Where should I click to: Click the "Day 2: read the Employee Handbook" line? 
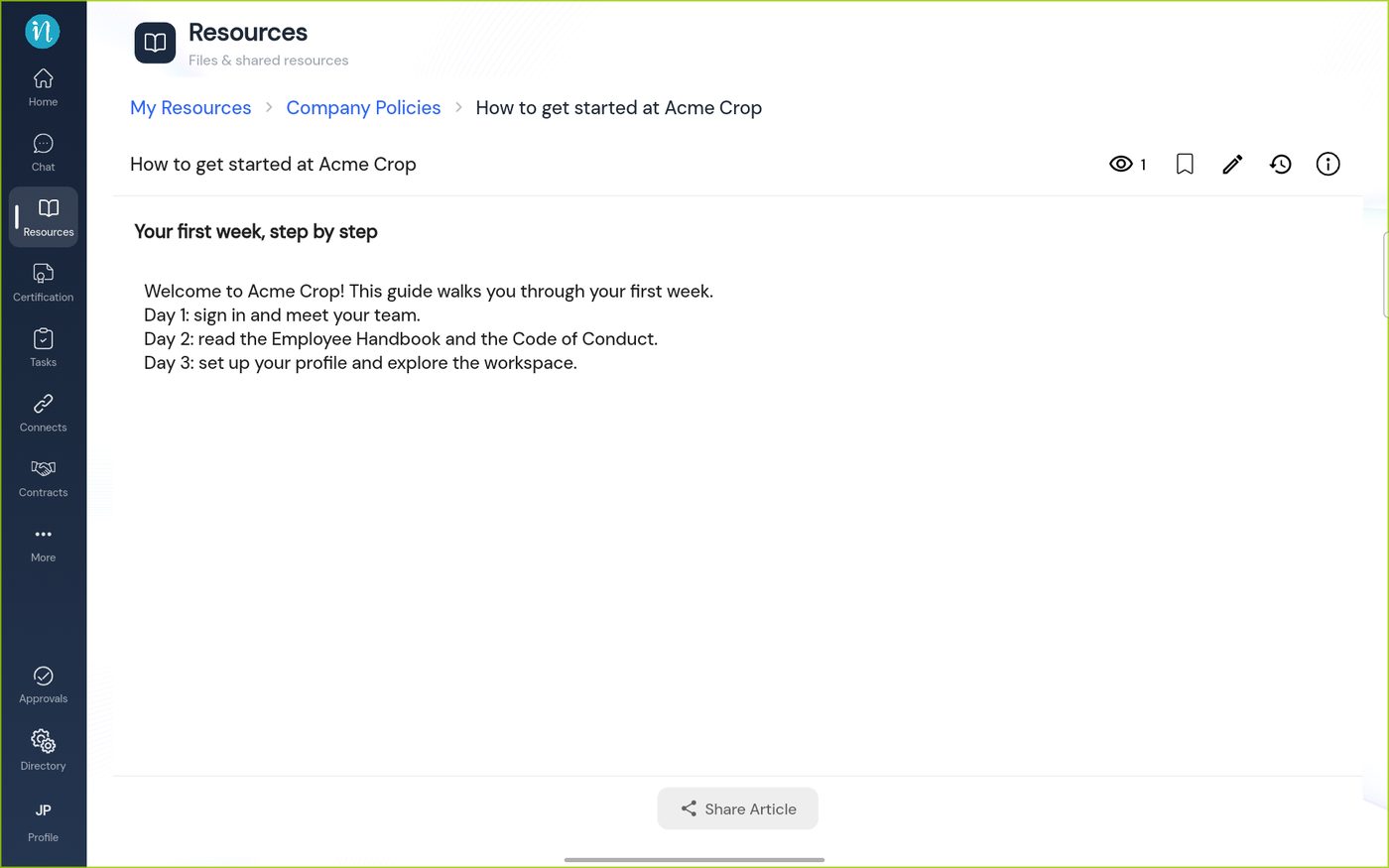pos(401,339)
